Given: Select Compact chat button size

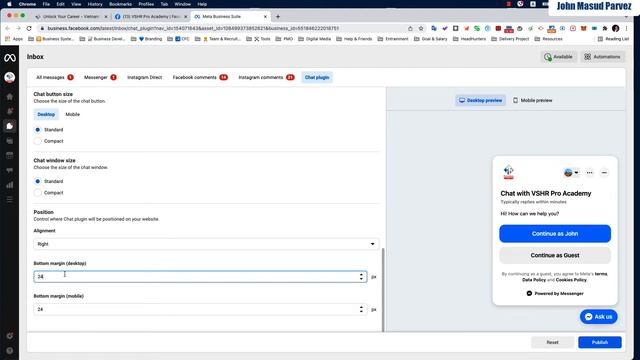Looking at the screenshot, I should click(38, 141).
